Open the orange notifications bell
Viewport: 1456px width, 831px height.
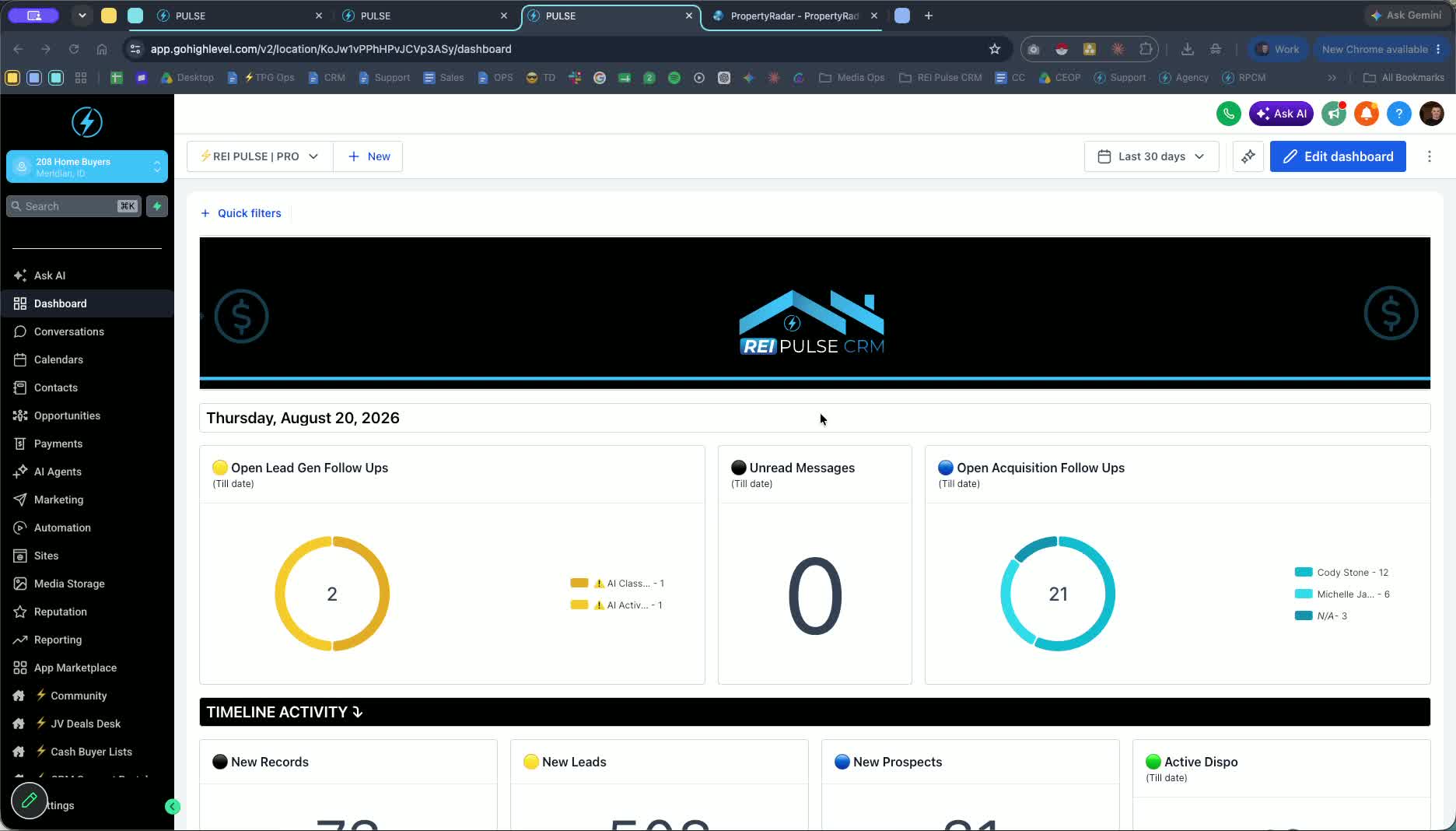[1367, 114]
